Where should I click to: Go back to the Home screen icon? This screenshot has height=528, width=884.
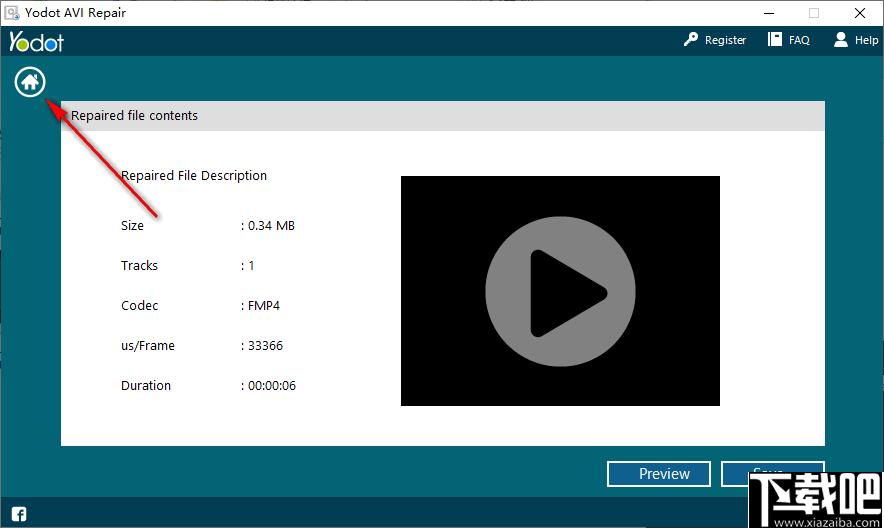(30, 82)
